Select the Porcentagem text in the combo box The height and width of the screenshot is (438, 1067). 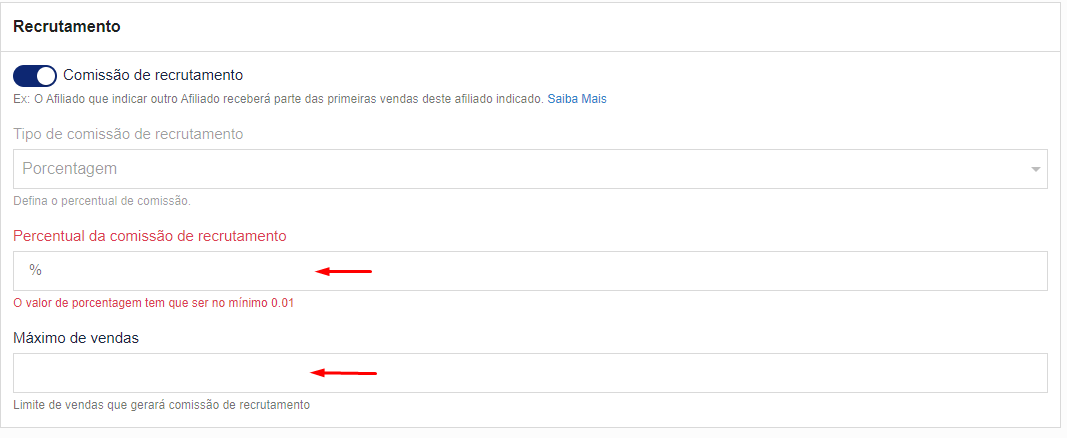click(x=69, y=169)
